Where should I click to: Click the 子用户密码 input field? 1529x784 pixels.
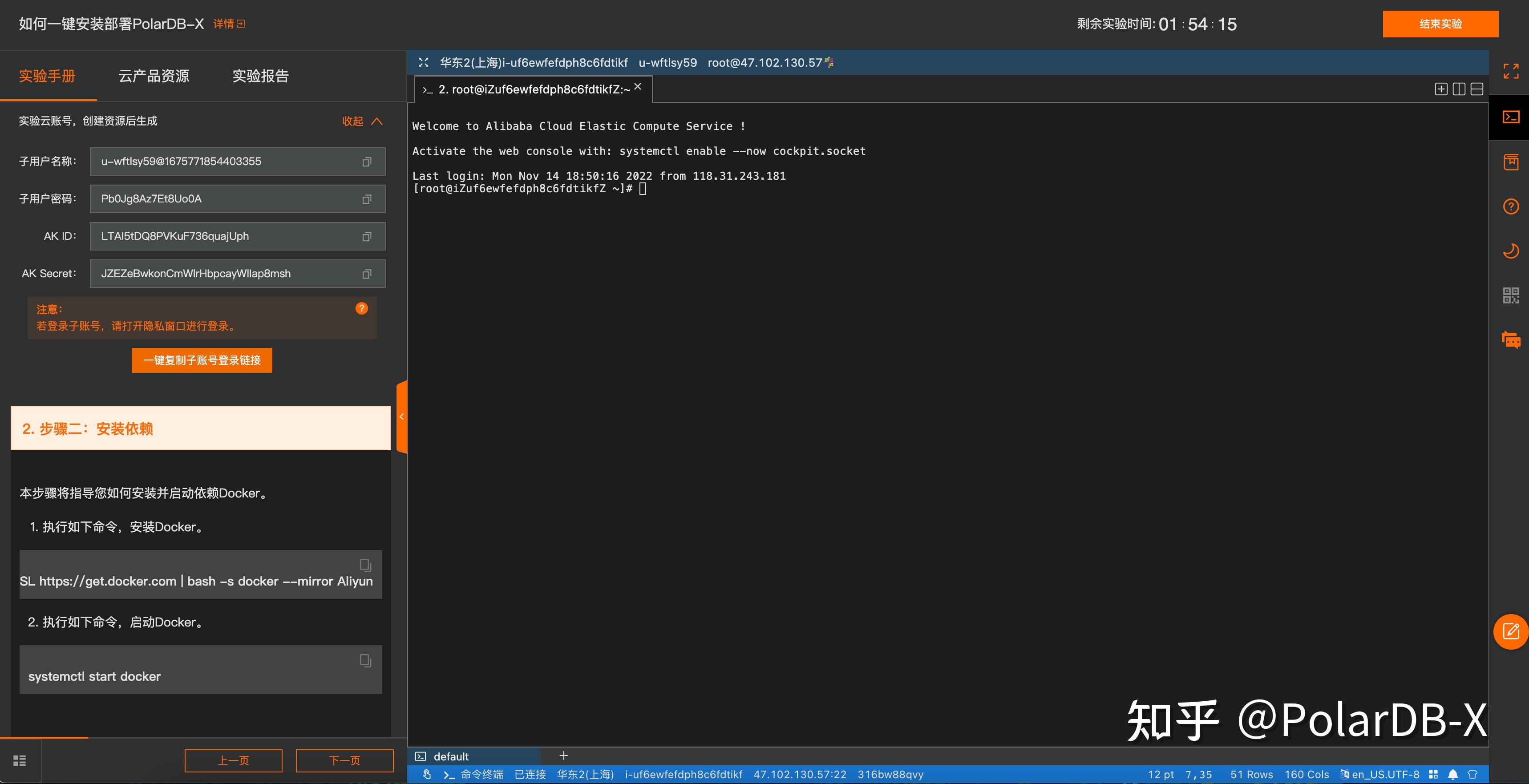pos(226,199)
